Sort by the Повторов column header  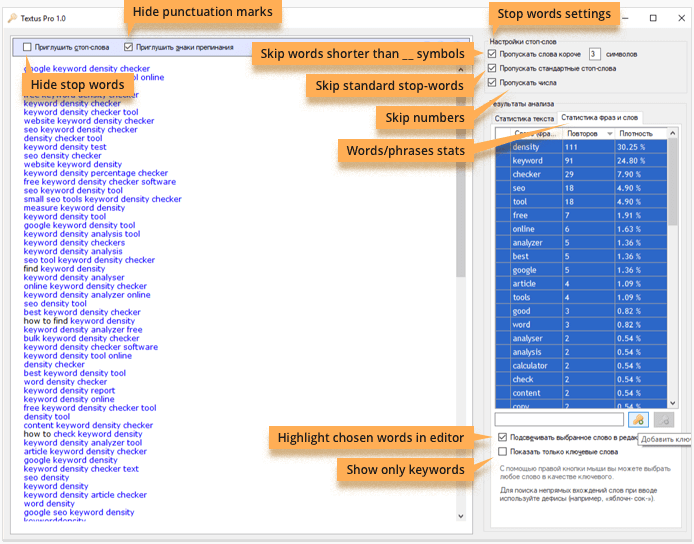pos(589,133)
